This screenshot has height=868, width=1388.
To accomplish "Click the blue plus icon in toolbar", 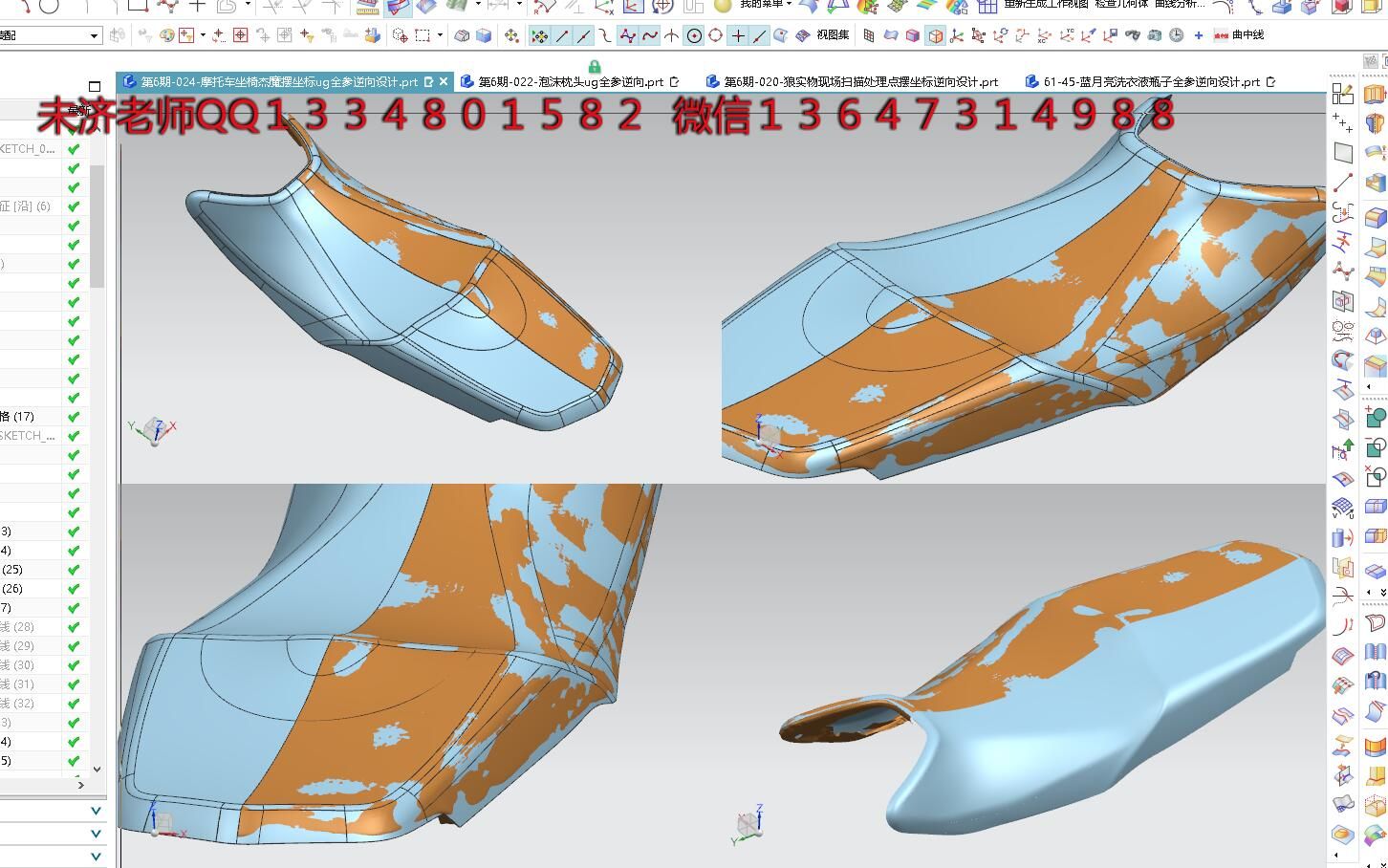I will coord(1199,35).
